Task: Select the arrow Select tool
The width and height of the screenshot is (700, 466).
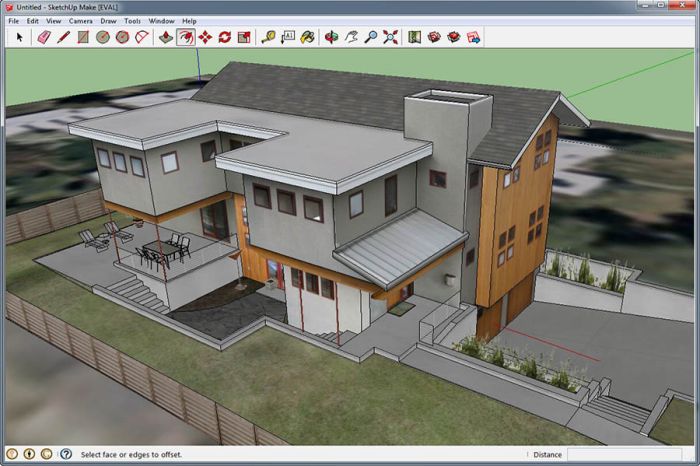Action: [x=18, y=37]
